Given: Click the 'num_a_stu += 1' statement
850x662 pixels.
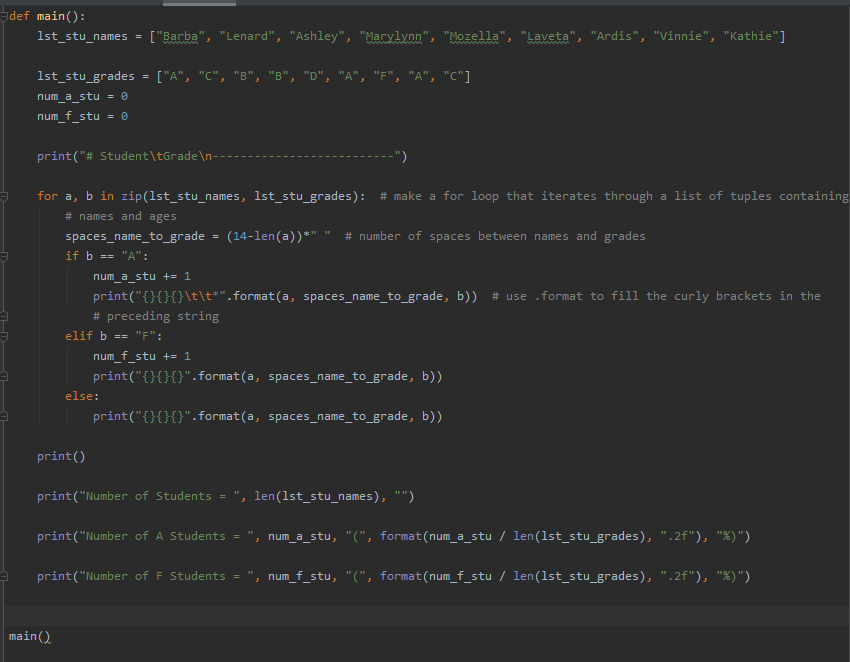Looking at the screenshot, I should tap(141, 277).
